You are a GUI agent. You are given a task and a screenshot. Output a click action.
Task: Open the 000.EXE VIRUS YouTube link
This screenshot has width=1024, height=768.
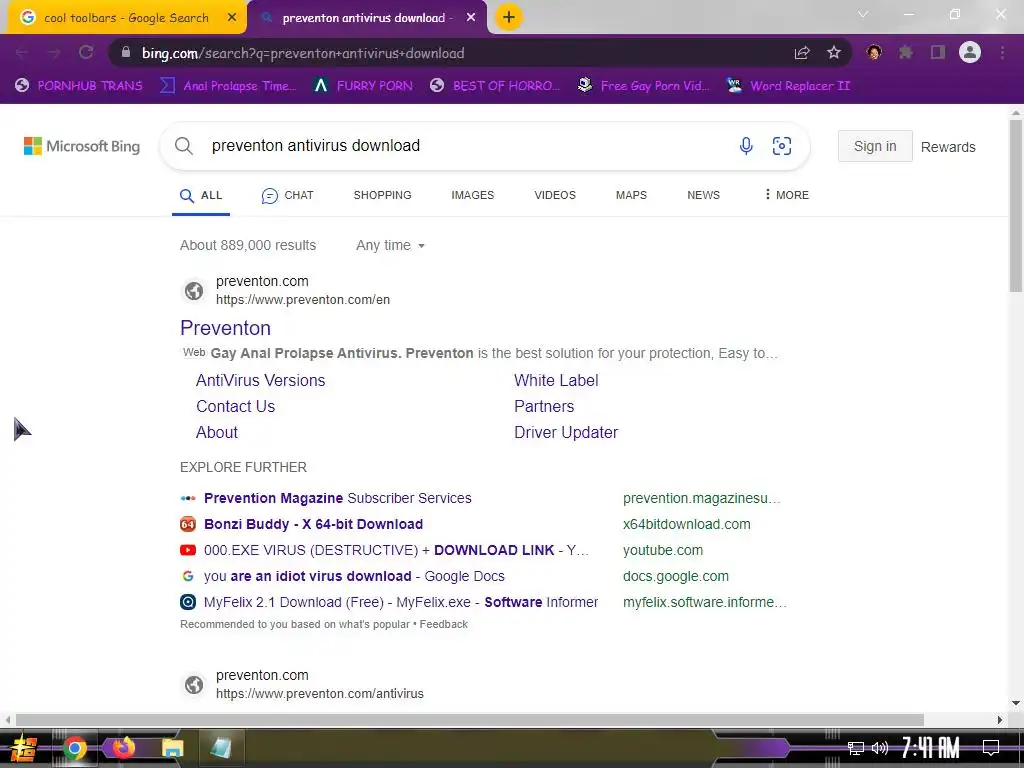click(x=396, y=551)
